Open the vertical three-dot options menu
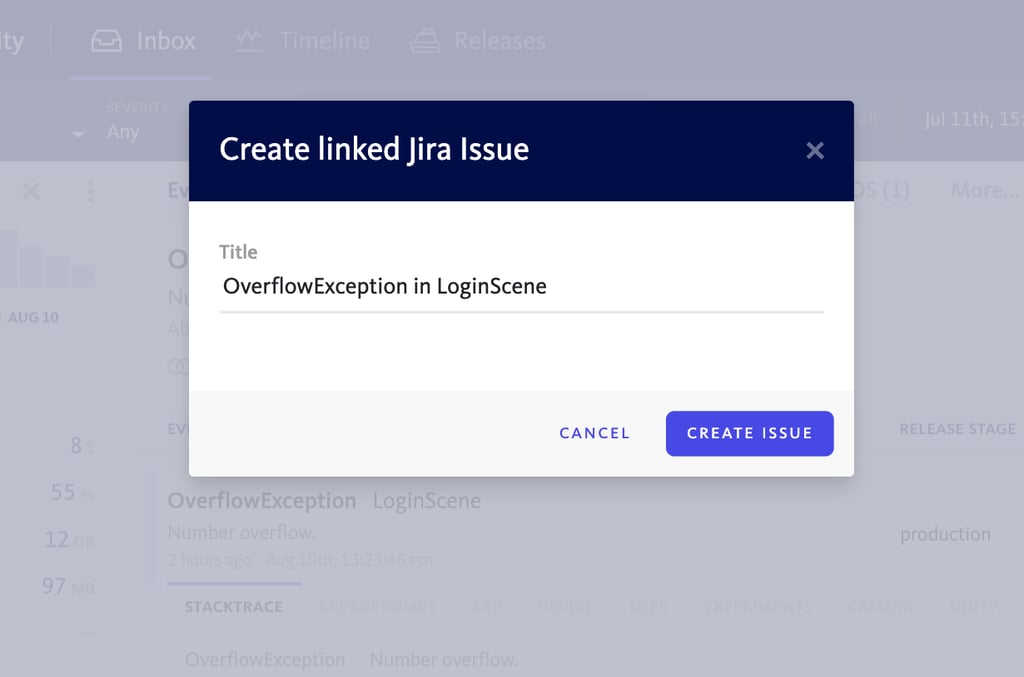 click(x=91, y=191)
